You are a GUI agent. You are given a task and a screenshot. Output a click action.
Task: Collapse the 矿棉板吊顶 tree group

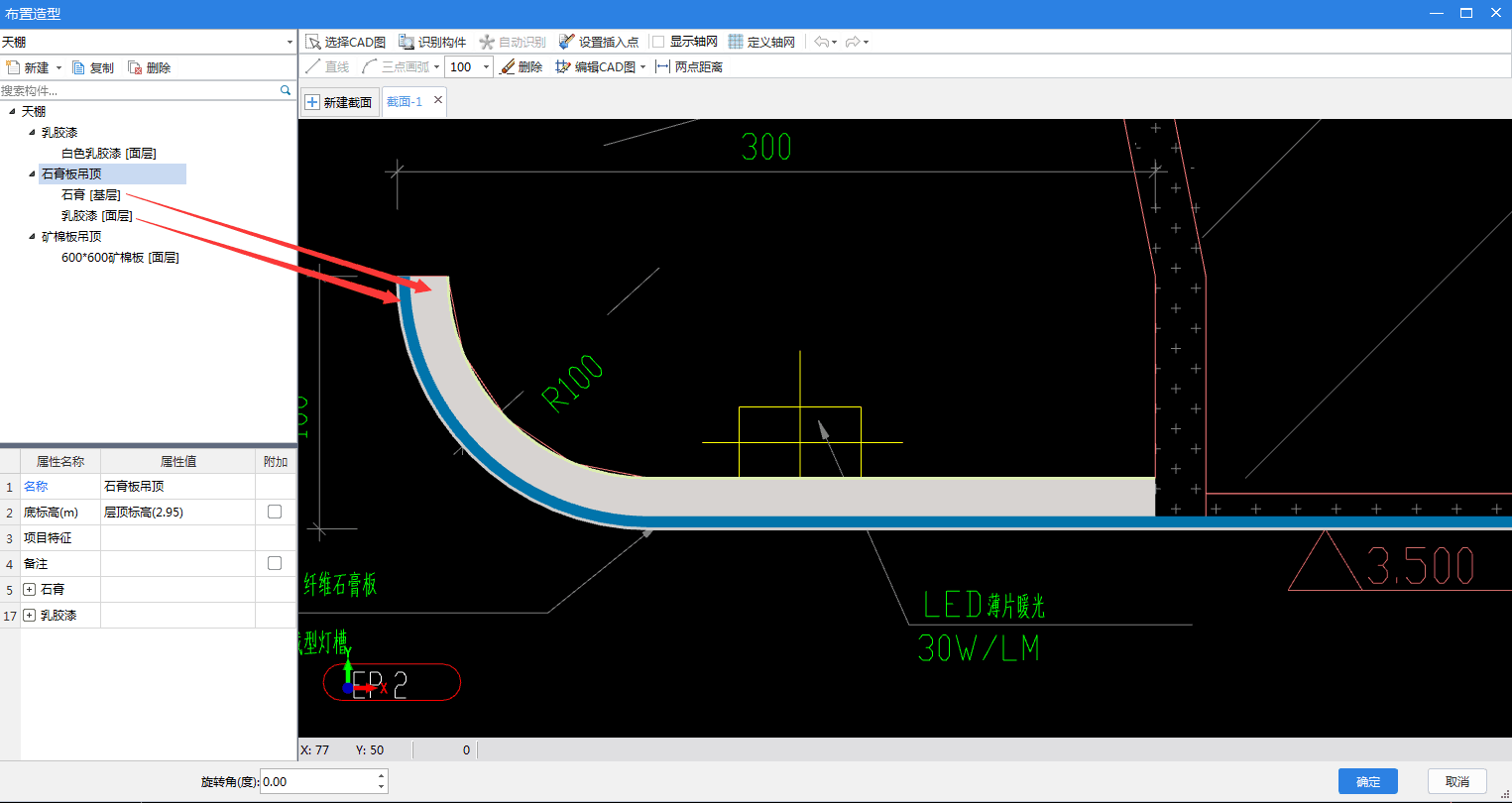(32, 236)
